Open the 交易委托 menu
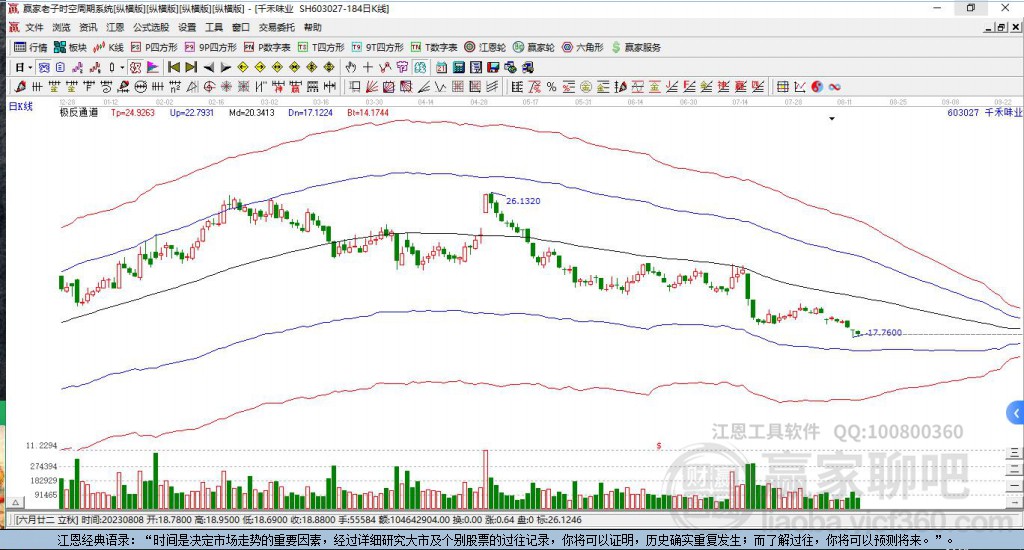This screenshot has width=1024, height=550. (276, 27)
